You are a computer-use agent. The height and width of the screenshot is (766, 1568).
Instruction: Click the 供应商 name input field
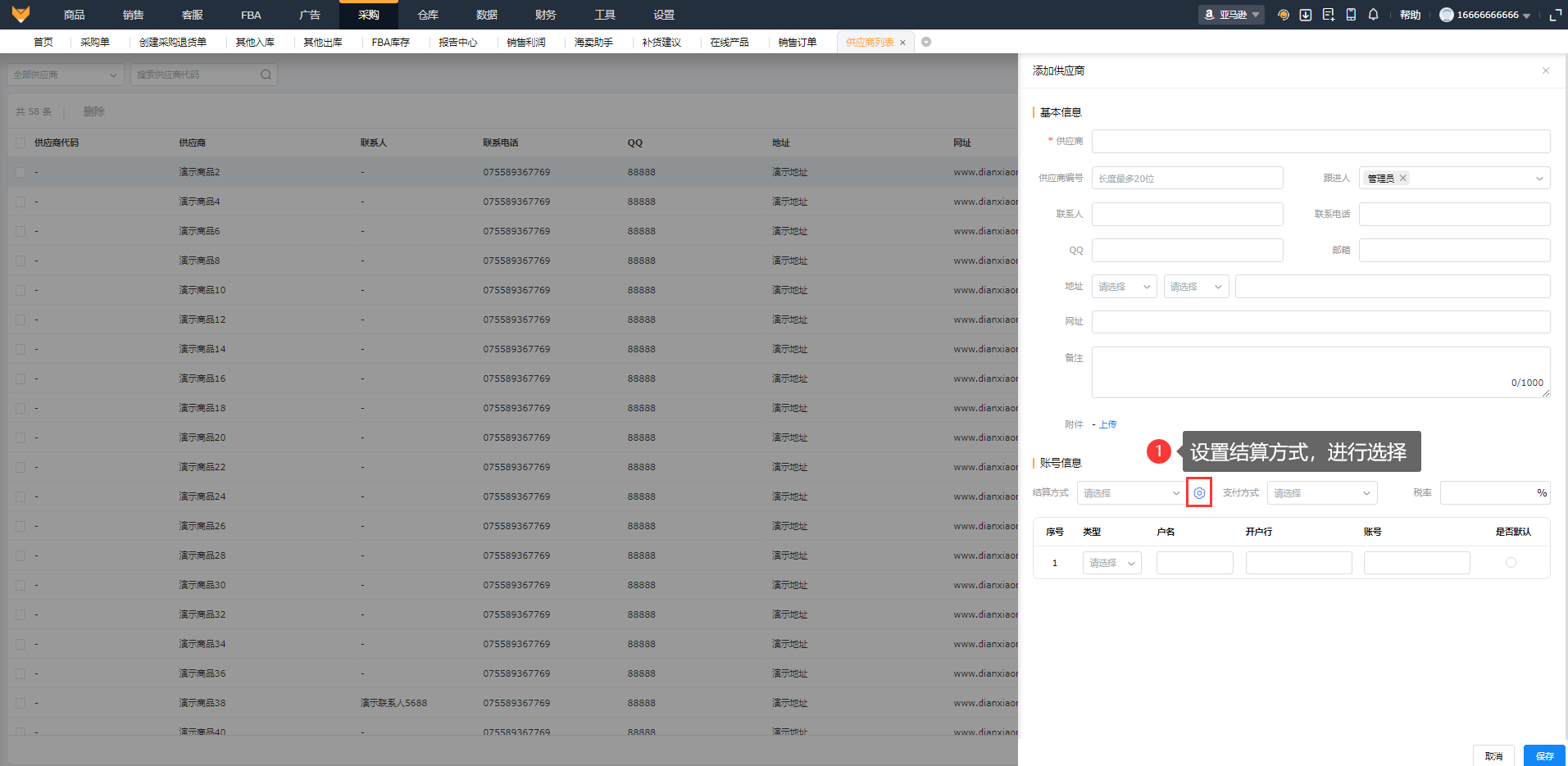coord(1320,141)
